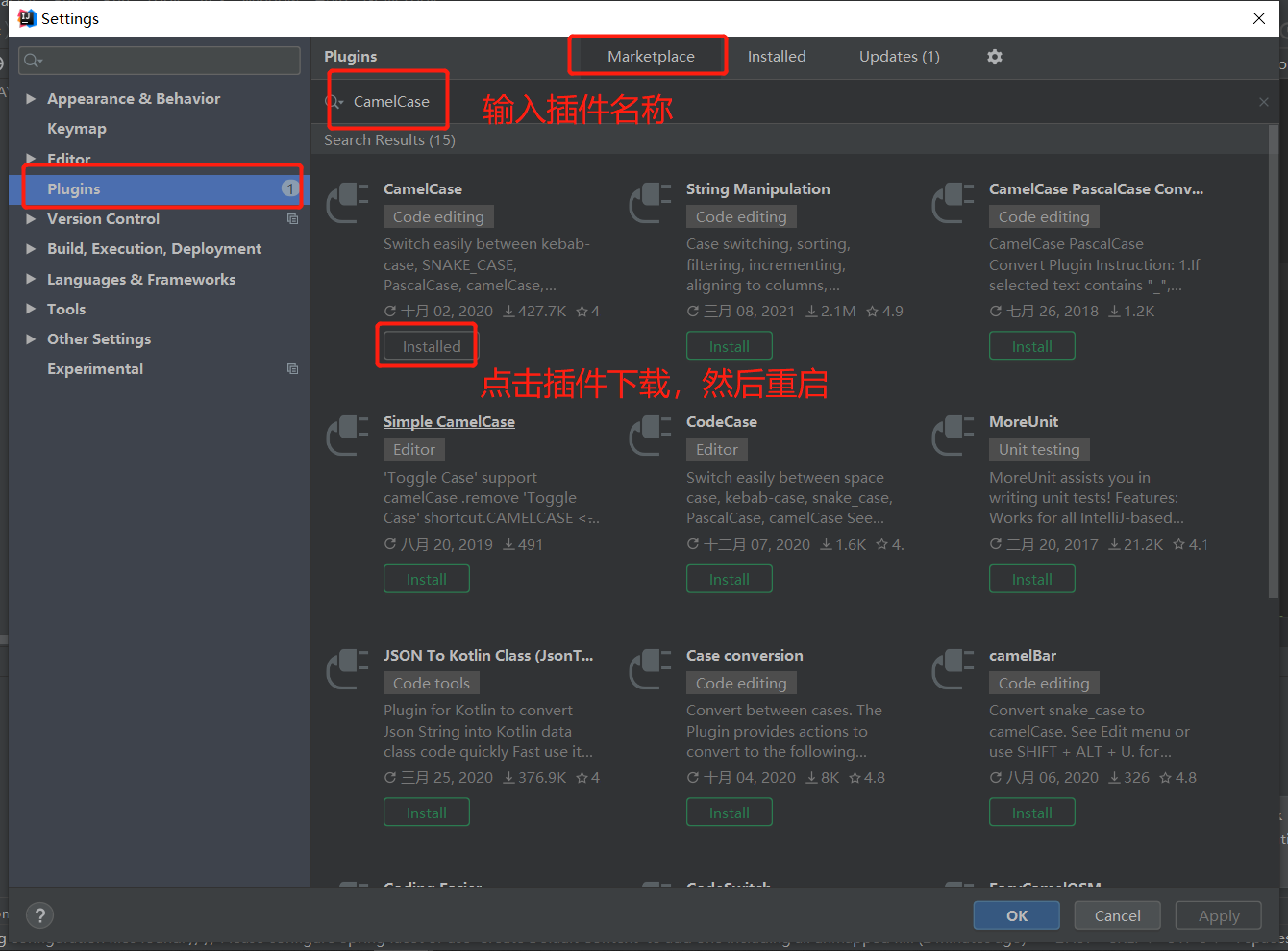Click the settings search field at top left
The image size is (1288, 951).
[x=160, y=61]
